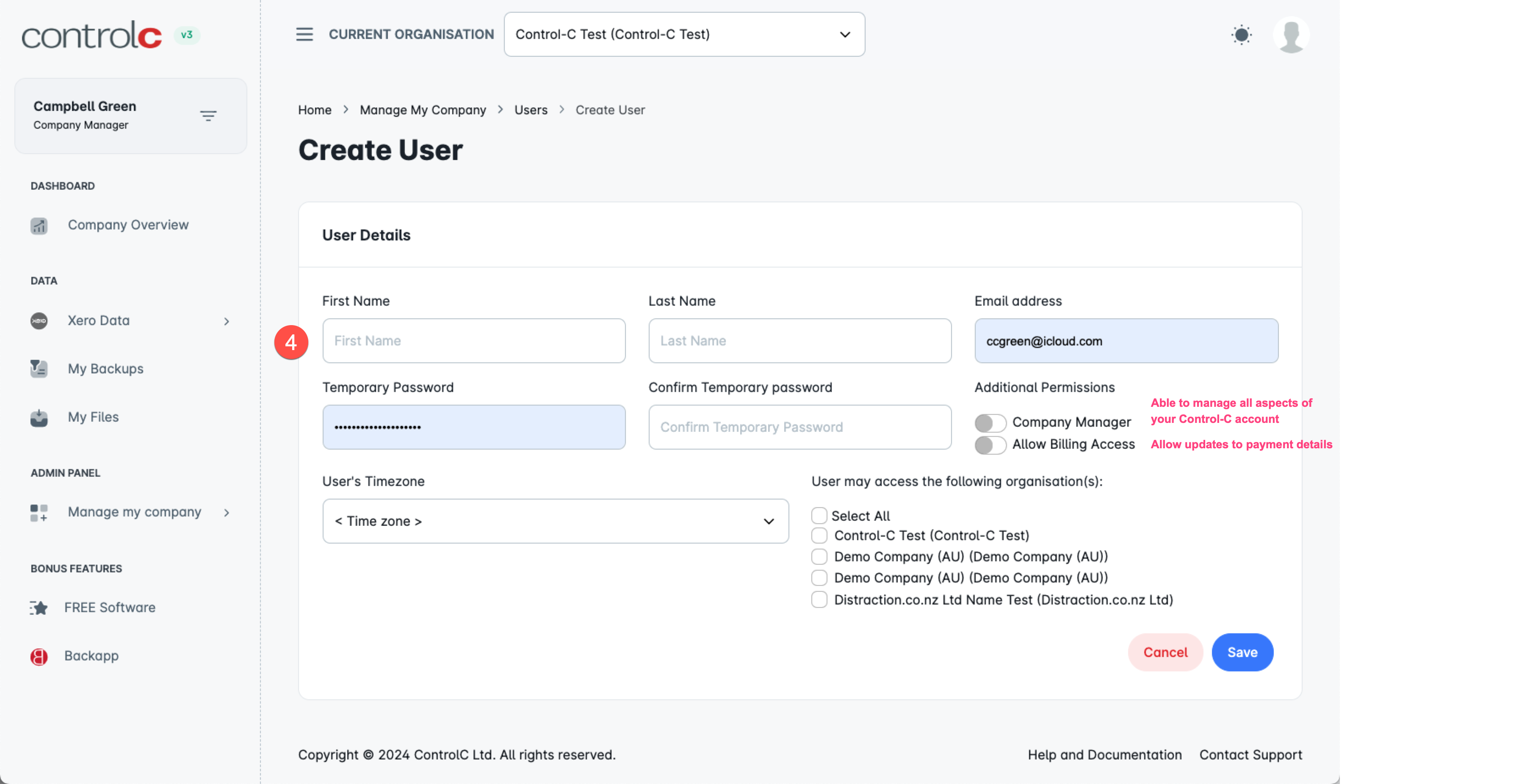Click the Email address field
Viewport: 1527px width, 784px height.
pos(1126,341)
